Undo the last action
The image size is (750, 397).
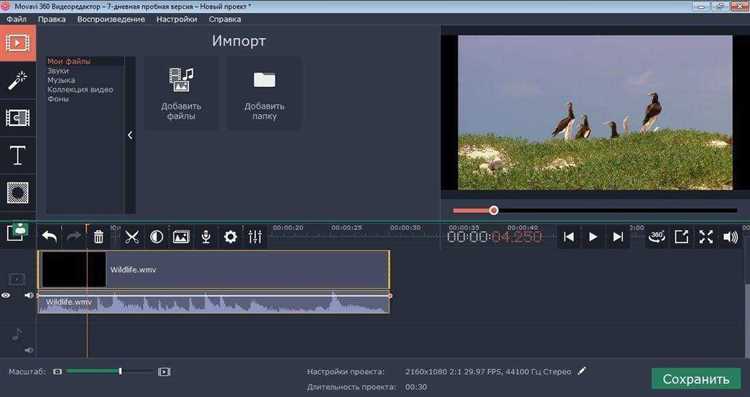point(49,237)
